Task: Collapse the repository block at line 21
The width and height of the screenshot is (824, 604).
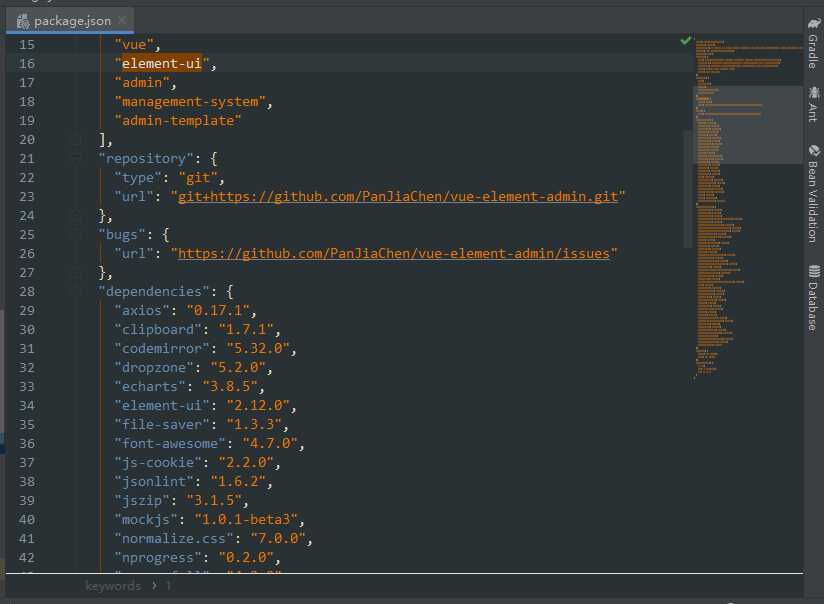Action: tap(75, 159)
